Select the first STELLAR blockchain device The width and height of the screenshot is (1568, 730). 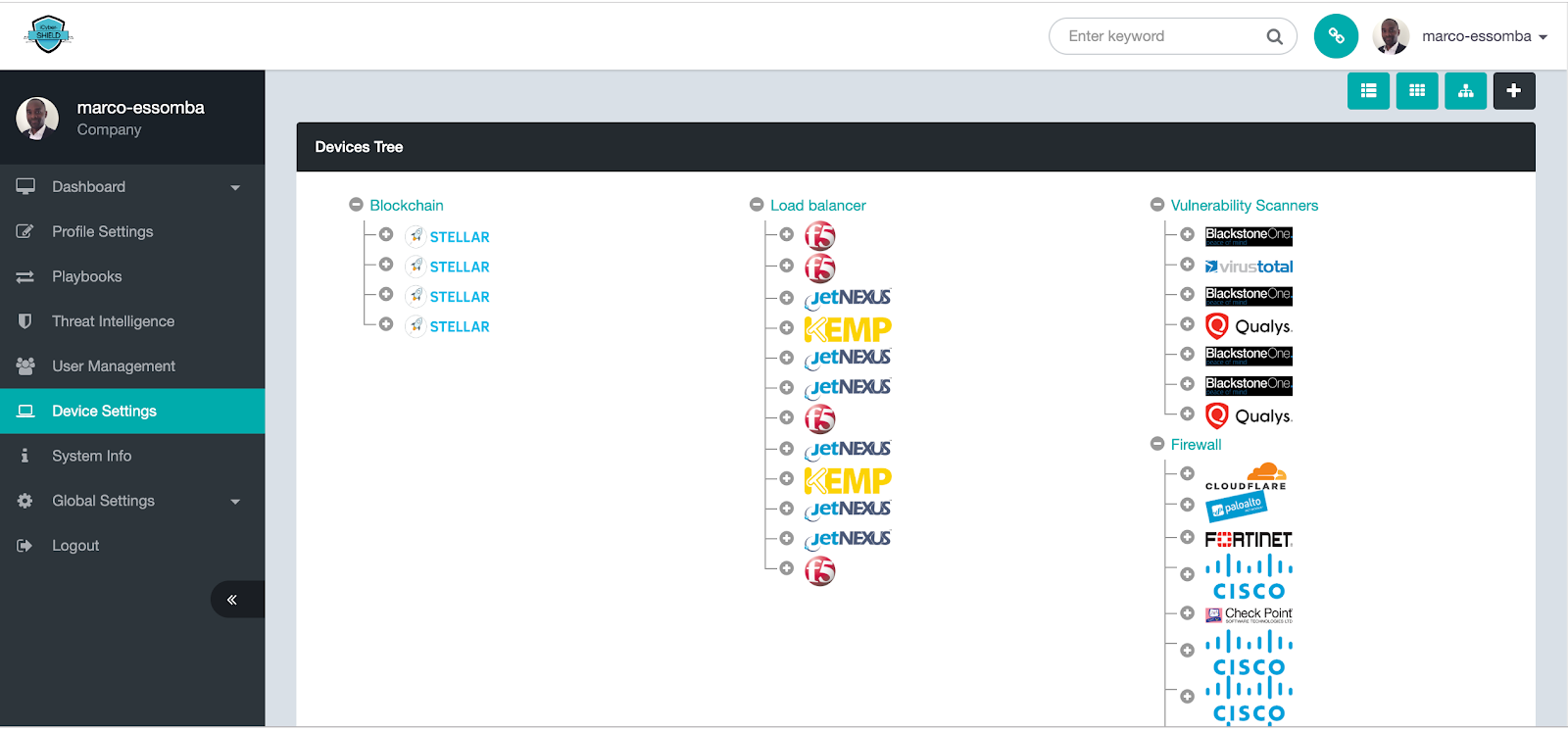(x=448, y=237)
